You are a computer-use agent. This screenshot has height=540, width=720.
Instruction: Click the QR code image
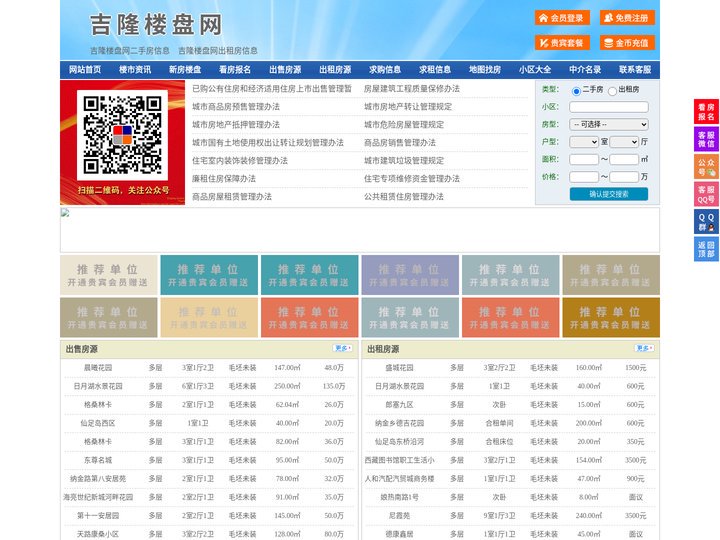(x=122, y=135)
